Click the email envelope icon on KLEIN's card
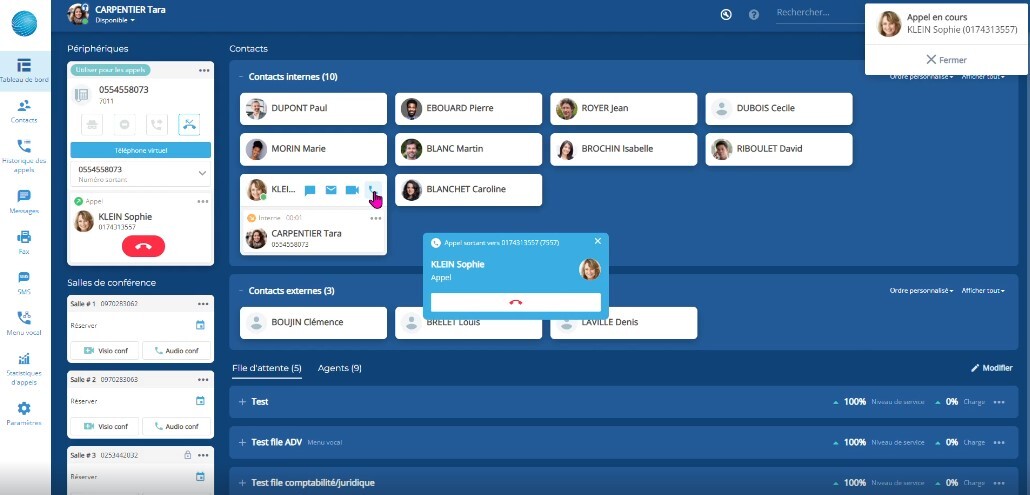 click(331, 190)
